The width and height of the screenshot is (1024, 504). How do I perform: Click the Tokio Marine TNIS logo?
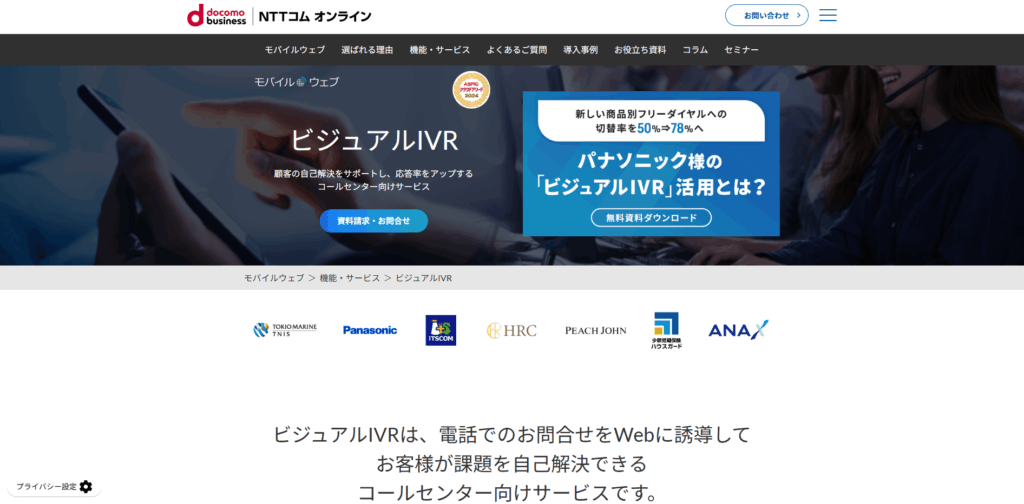(x=285, y=330)
